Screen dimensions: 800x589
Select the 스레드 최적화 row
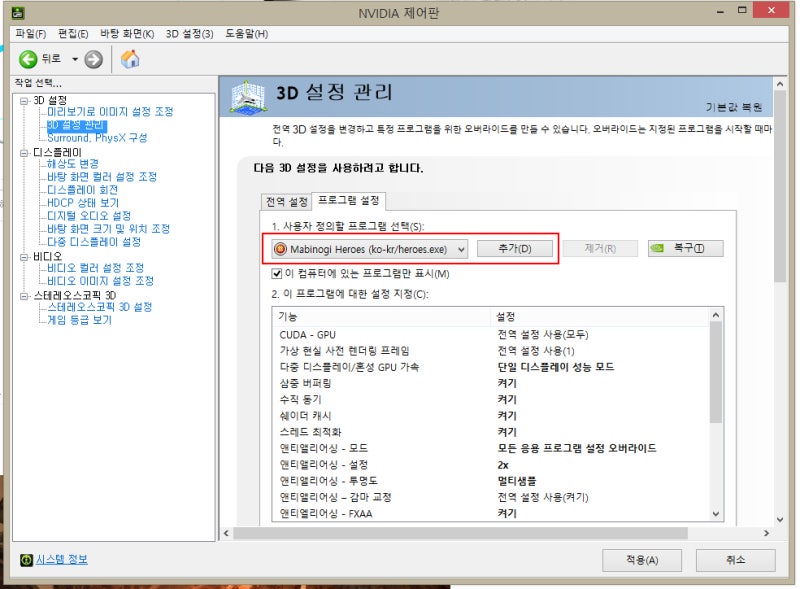(x=491, y=432)
